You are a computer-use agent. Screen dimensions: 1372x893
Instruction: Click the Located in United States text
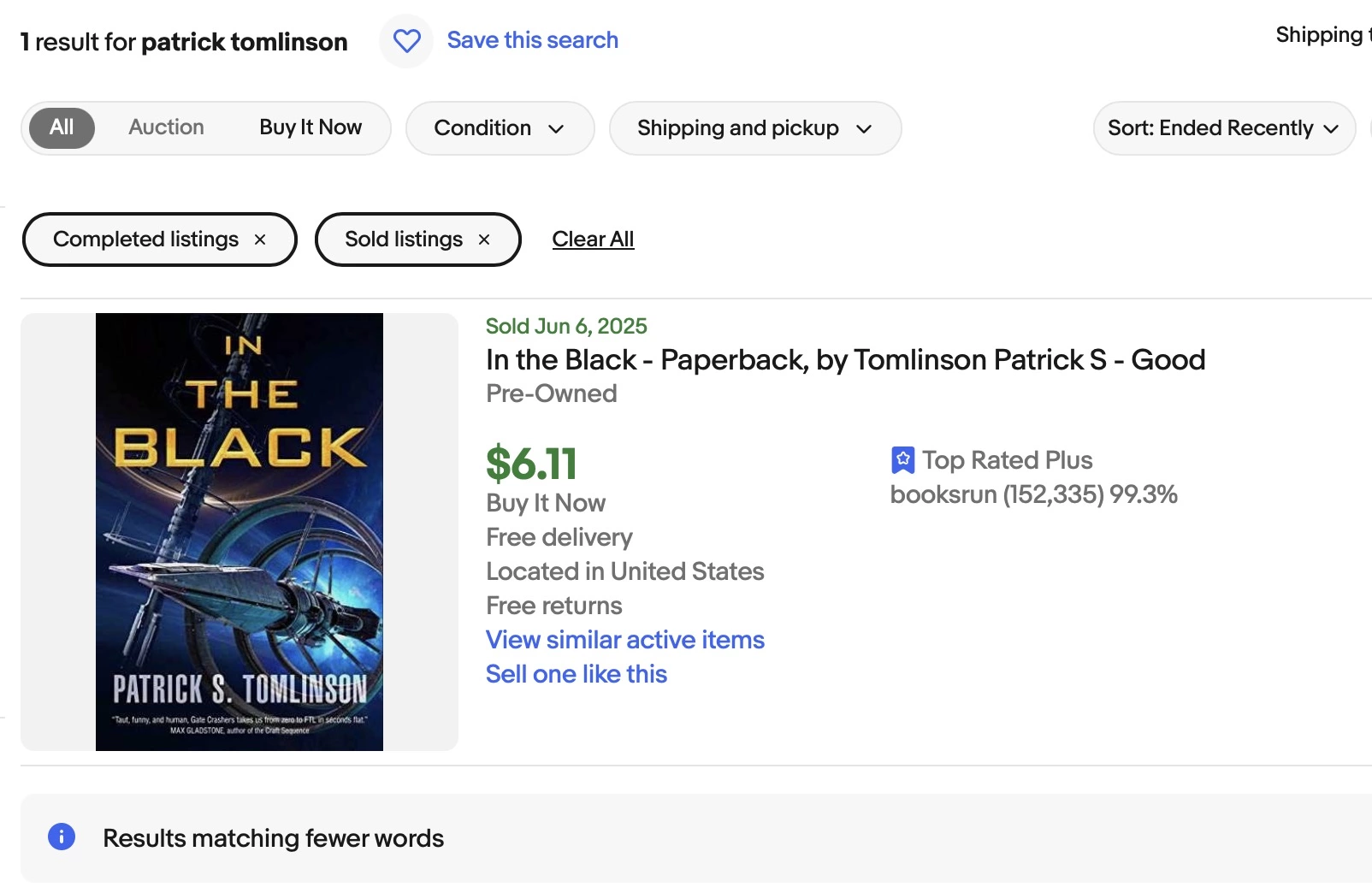tap(625, 571)
